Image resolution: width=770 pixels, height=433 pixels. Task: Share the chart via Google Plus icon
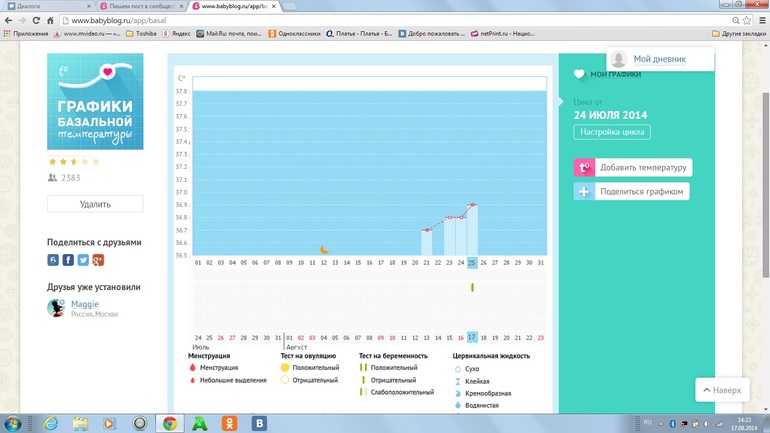pos(98,260)
